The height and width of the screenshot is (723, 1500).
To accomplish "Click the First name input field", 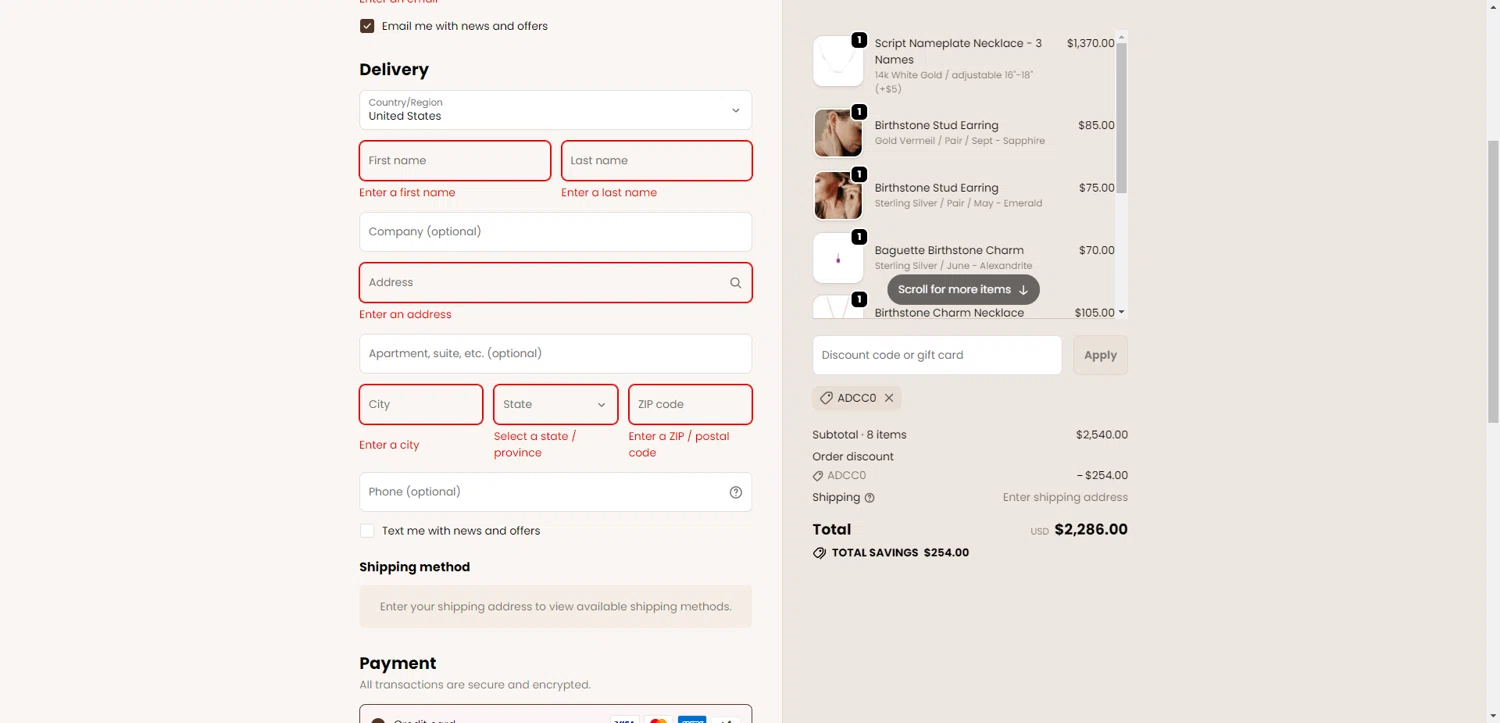I will click(x=455, y=161).
